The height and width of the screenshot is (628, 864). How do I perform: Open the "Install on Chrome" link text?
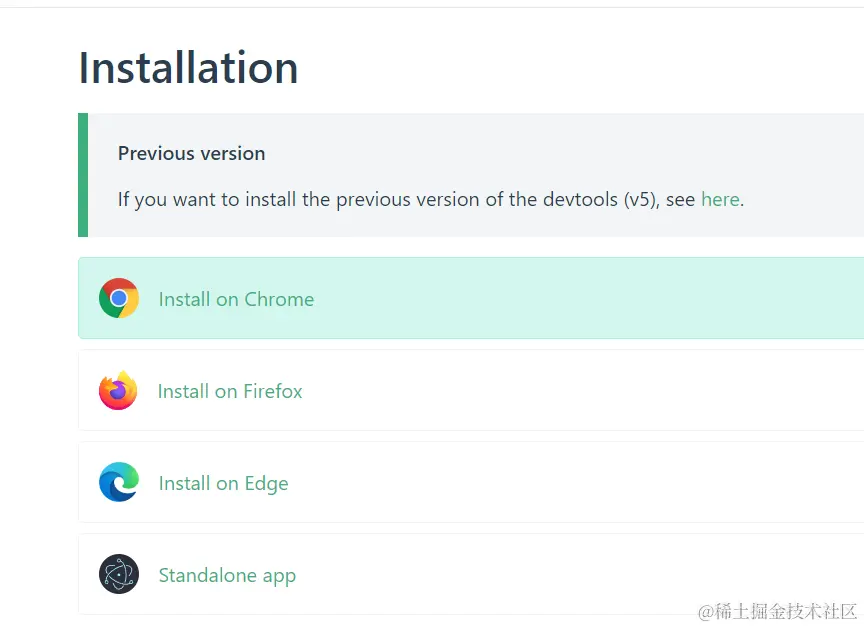(236, 299)
